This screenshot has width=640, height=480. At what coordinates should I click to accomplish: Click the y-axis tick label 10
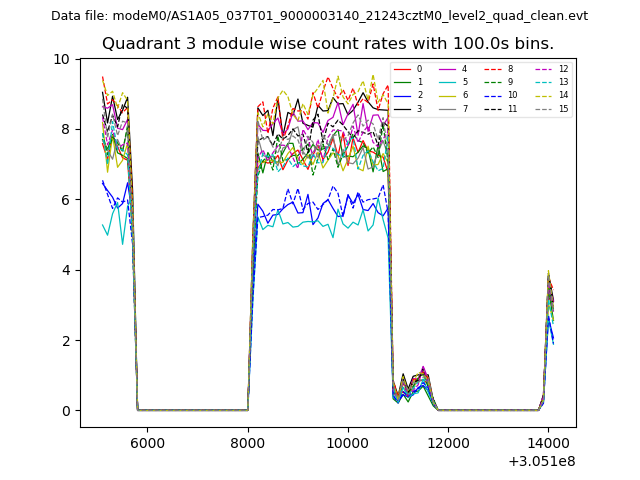61,59
